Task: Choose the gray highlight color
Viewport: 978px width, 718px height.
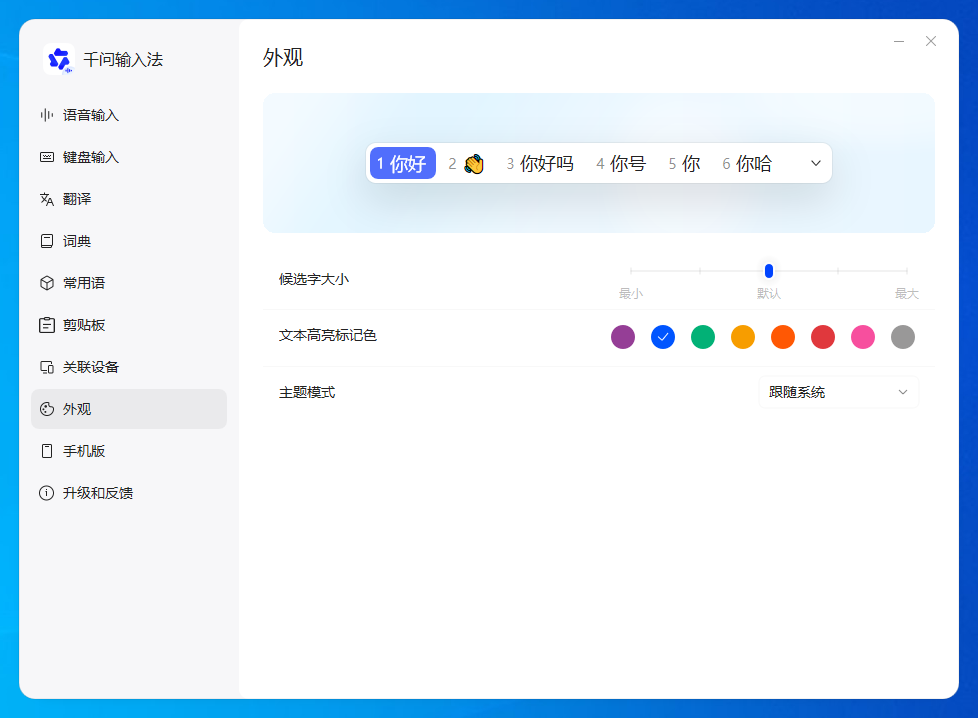Action: tap(903, 337)
